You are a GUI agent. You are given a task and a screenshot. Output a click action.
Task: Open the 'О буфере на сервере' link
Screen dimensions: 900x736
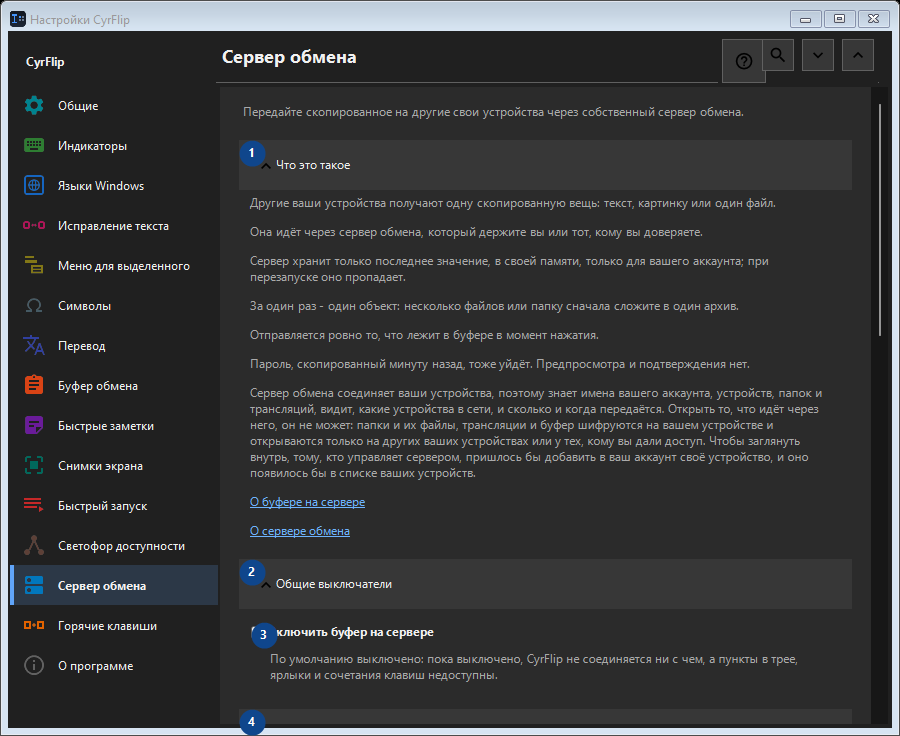307,502
